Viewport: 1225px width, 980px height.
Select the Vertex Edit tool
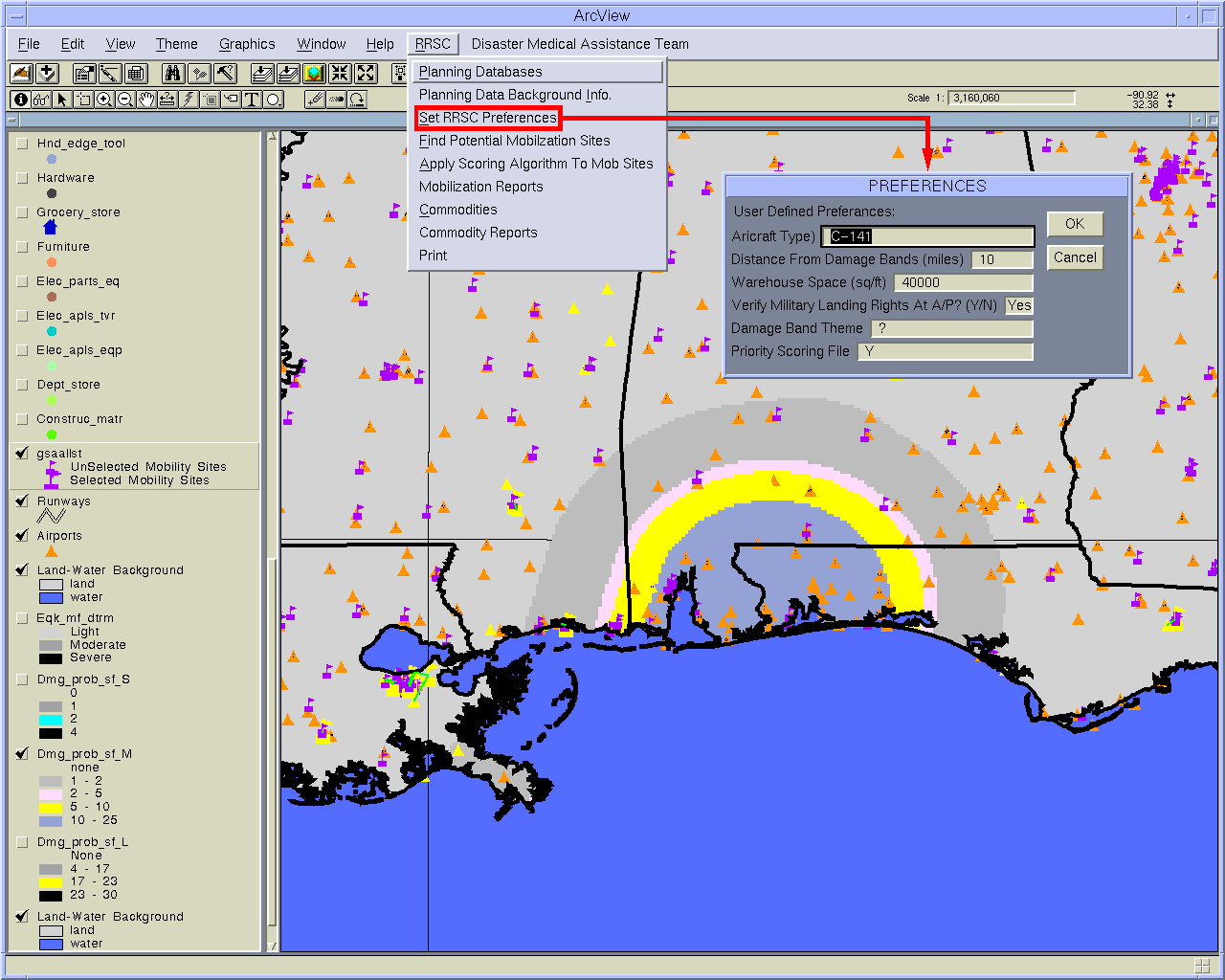point(83,100)
